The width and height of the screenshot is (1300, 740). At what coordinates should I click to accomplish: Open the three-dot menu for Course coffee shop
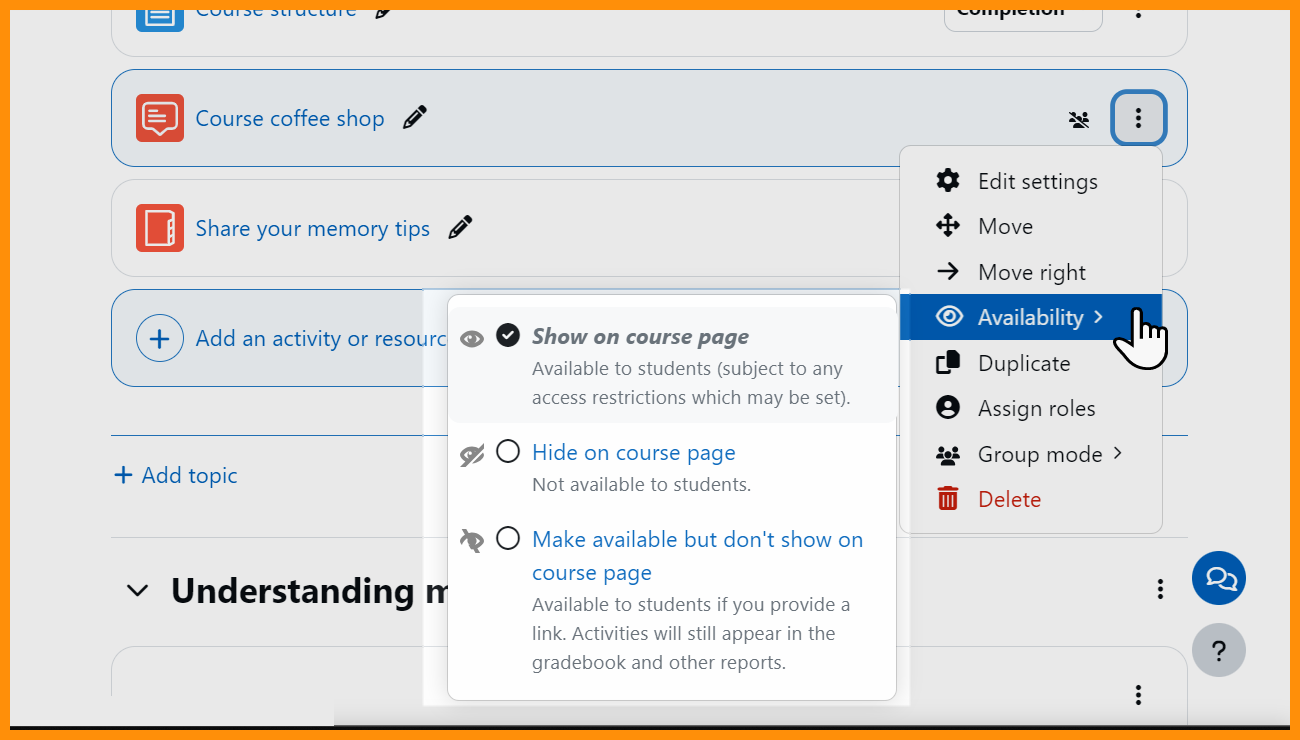1138,118
